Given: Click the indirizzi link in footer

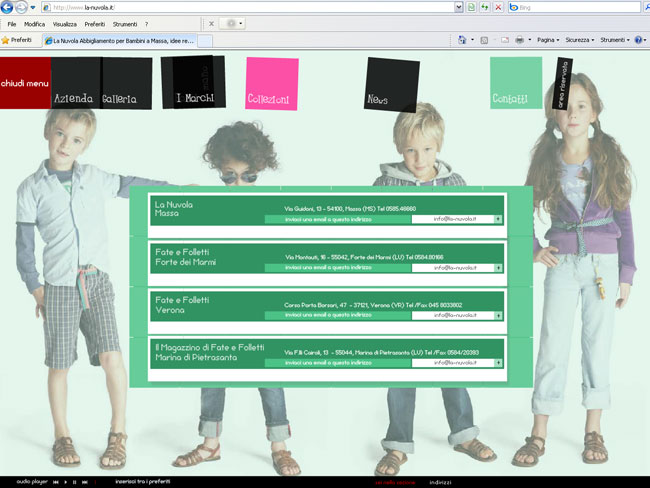Looking at the screenshot, I should (x=440, y=482).
